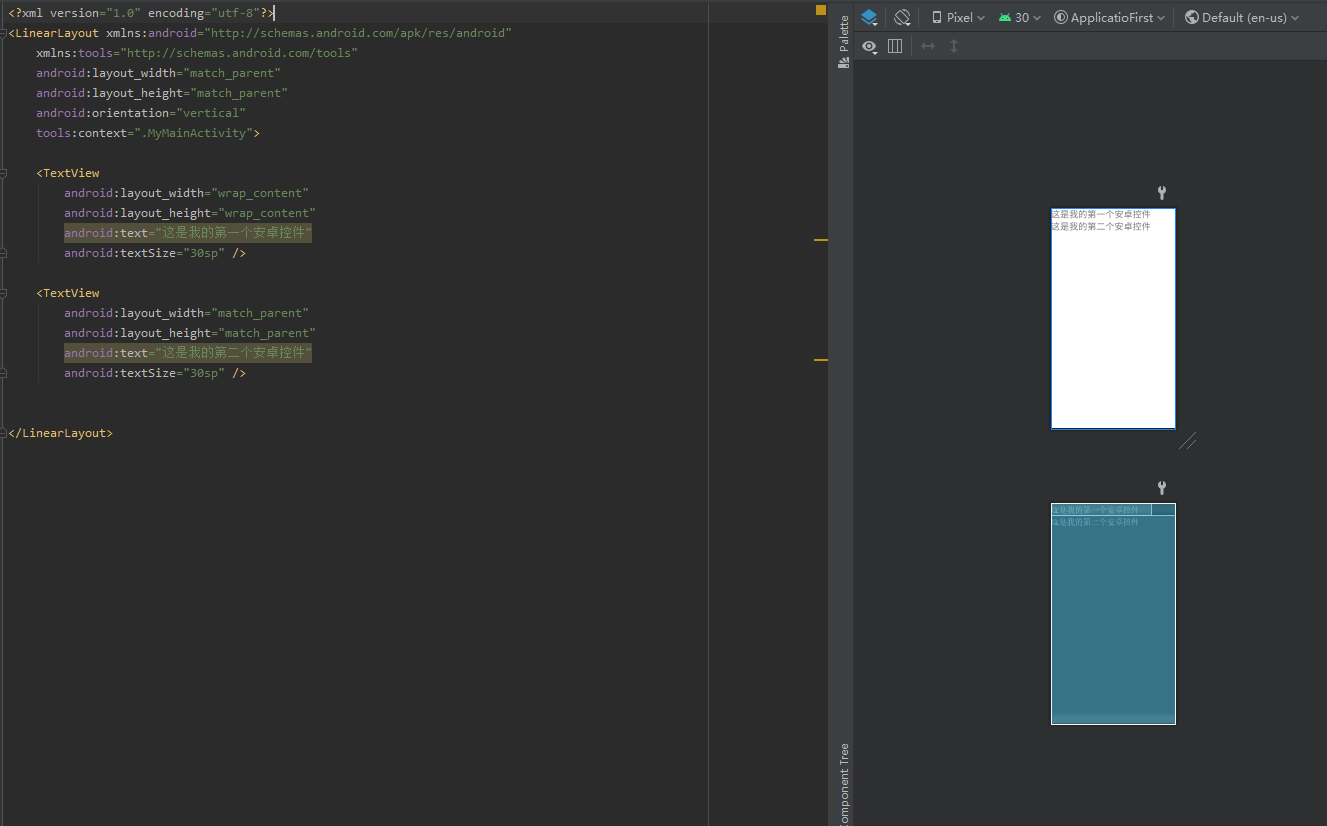Click the expand vertically arrow icon
Screen dimensions: 1327x826
click(954, 46)
